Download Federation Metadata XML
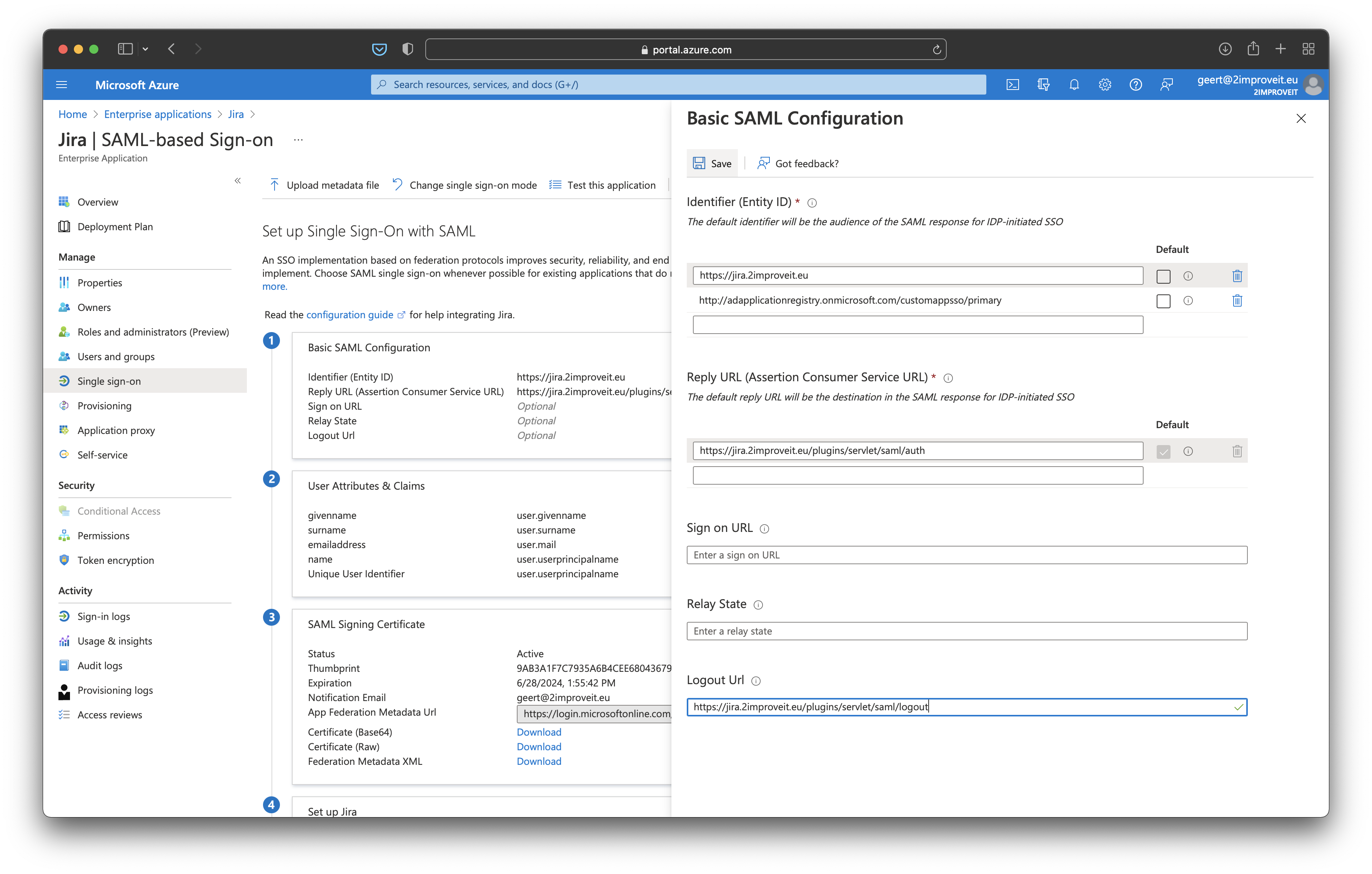This screenshot has height=874, width=1372. click(x=539, y=761)
